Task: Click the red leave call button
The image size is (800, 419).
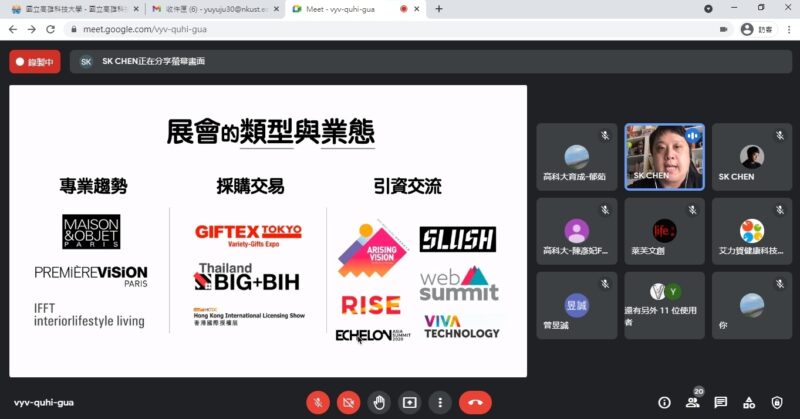Action: [475, 403]
